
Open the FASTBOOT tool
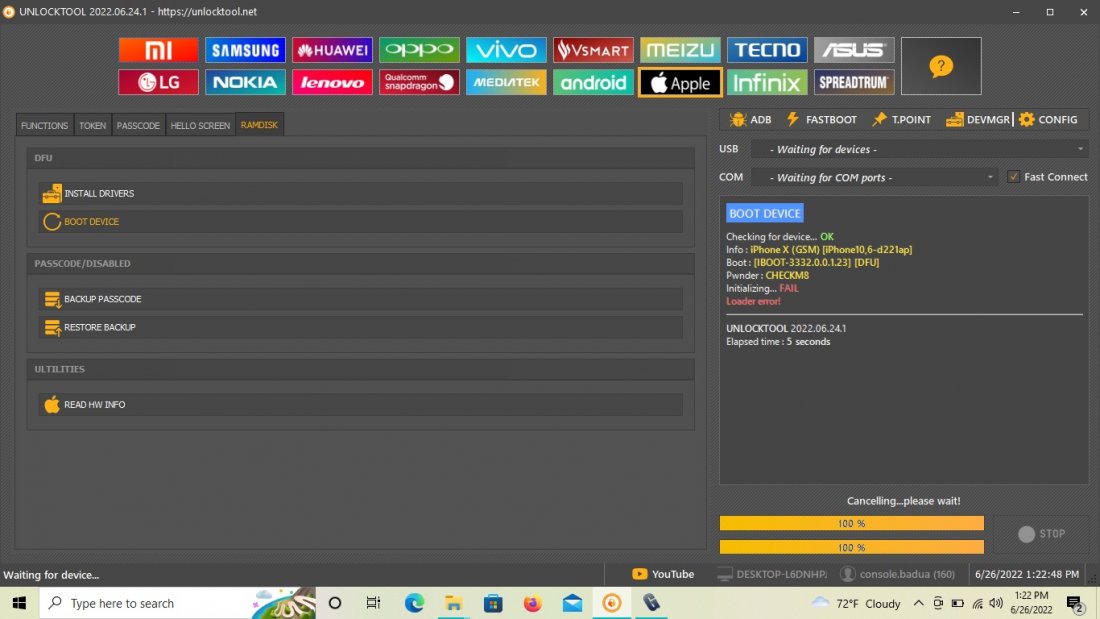[821, 119]
